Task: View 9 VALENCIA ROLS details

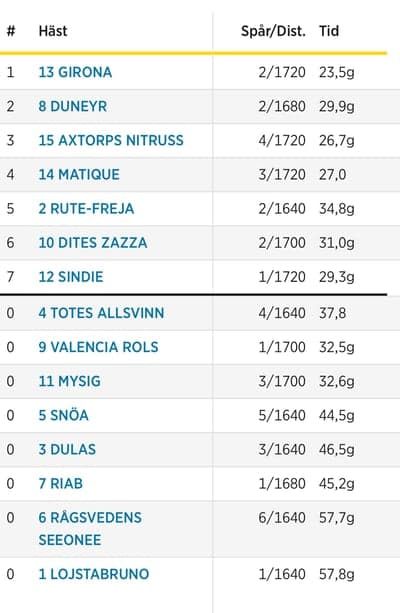Action: coord(99,347)
